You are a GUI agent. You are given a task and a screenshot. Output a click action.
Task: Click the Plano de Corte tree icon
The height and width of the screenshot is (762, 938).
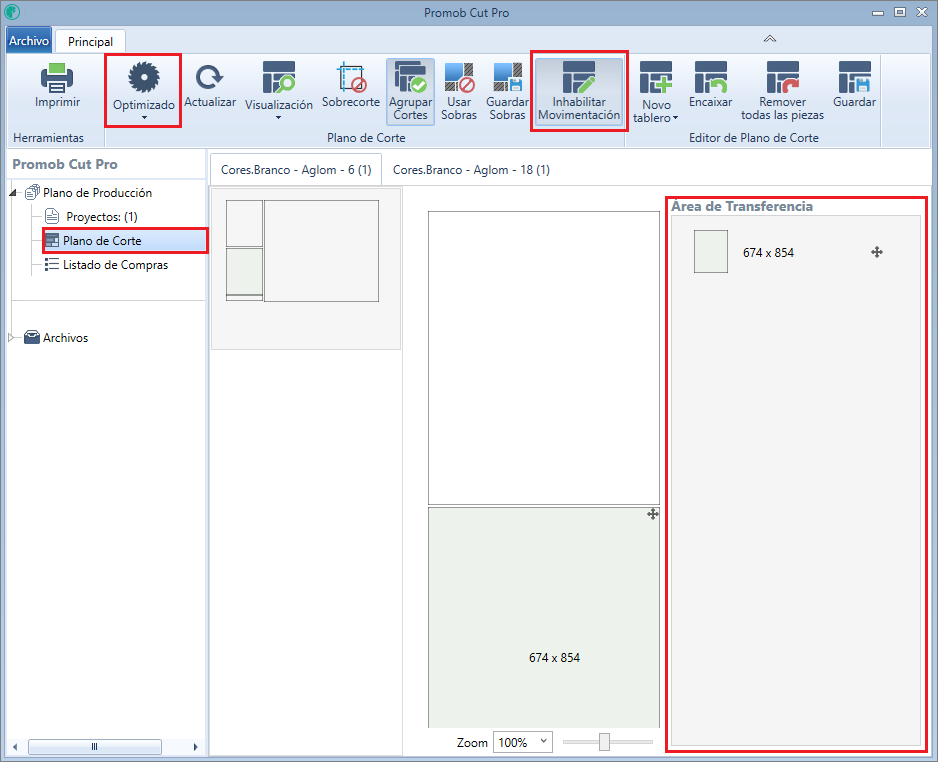[52, 240]
